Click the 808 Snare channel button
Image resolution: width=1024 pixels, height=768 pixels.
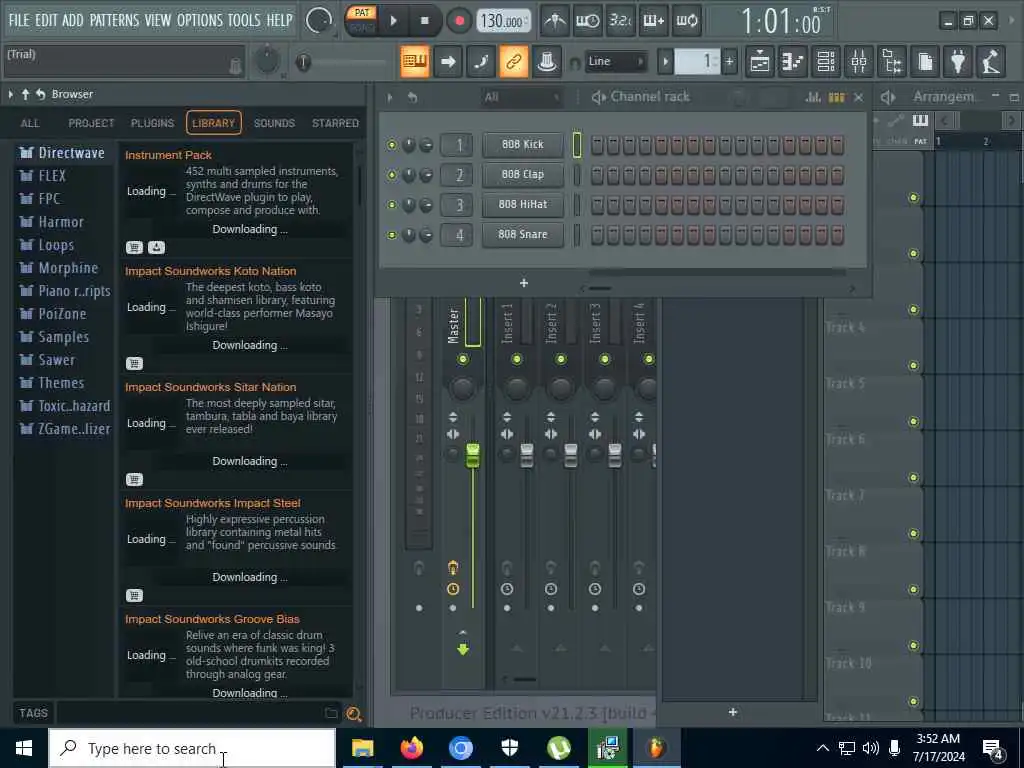tap(522, 235)
